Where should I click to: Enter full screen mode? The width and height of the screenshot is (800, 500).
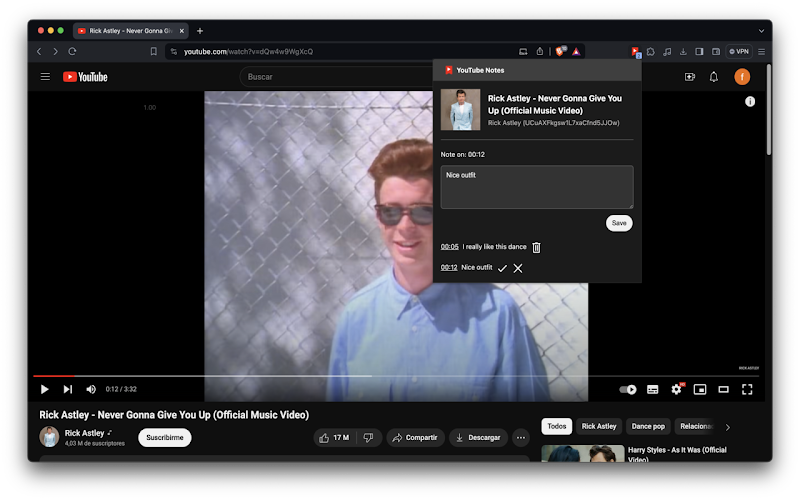click(747, 390)
